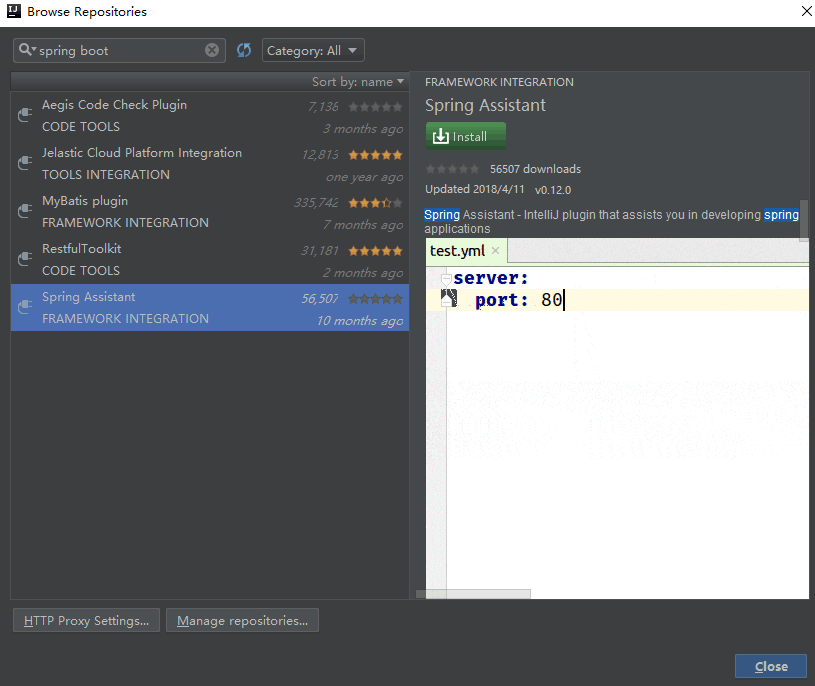Select the Aegis Code Check Plugin row
The height and width of the screenshot is (686, 815).
click(210, 116)
